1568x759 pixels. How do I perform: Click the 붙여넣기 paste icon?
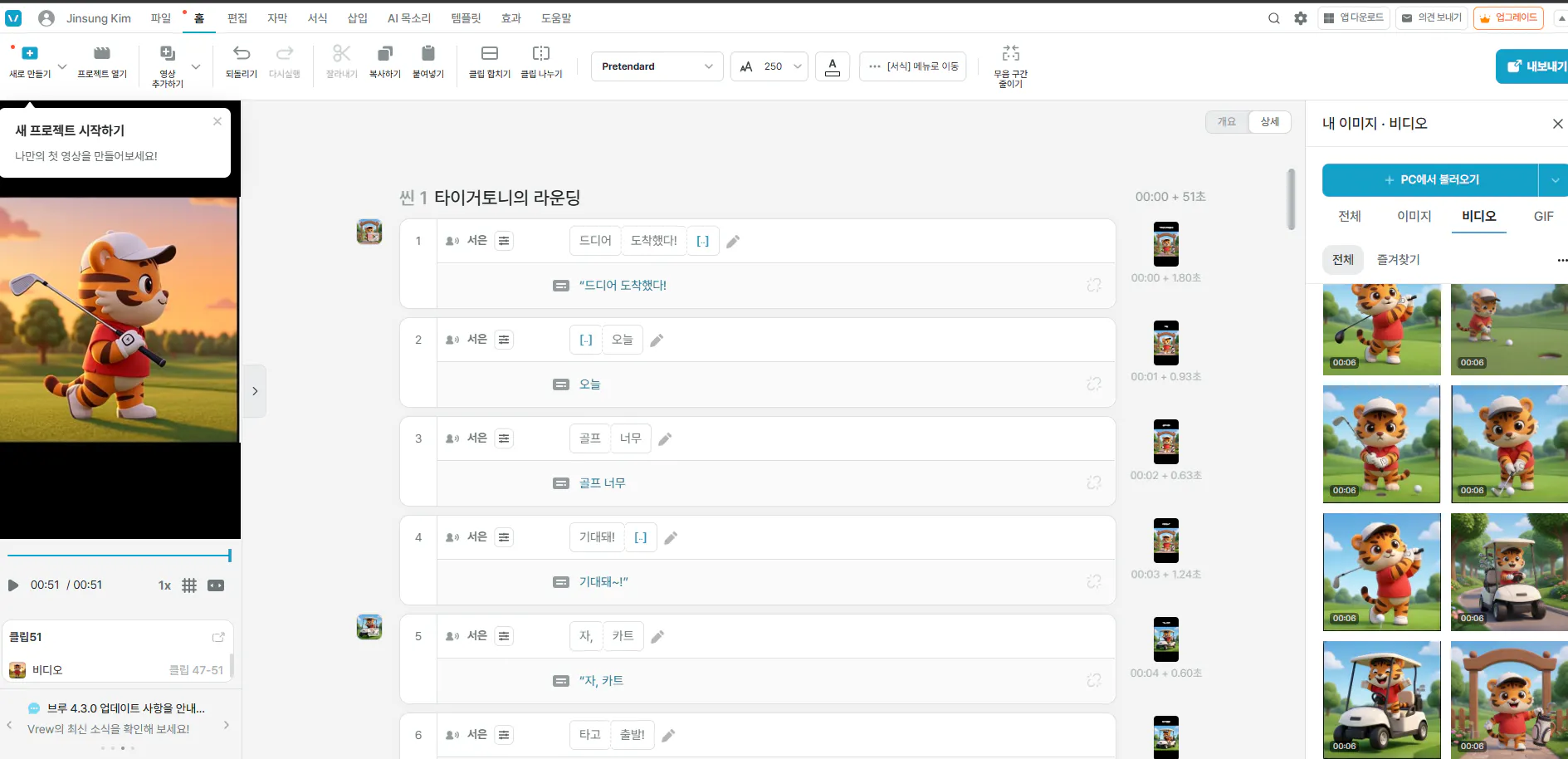tap(428, 53)
